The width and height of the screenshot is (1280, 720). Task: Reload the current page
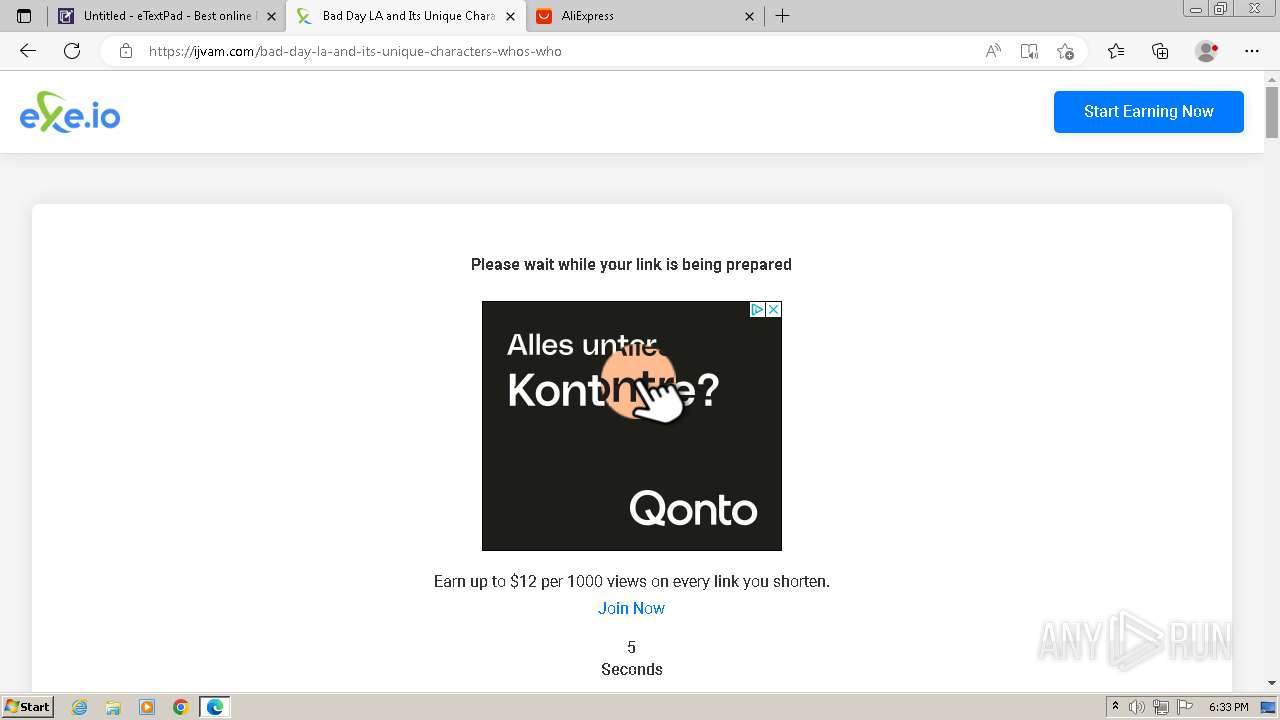[x=72, y=51]
